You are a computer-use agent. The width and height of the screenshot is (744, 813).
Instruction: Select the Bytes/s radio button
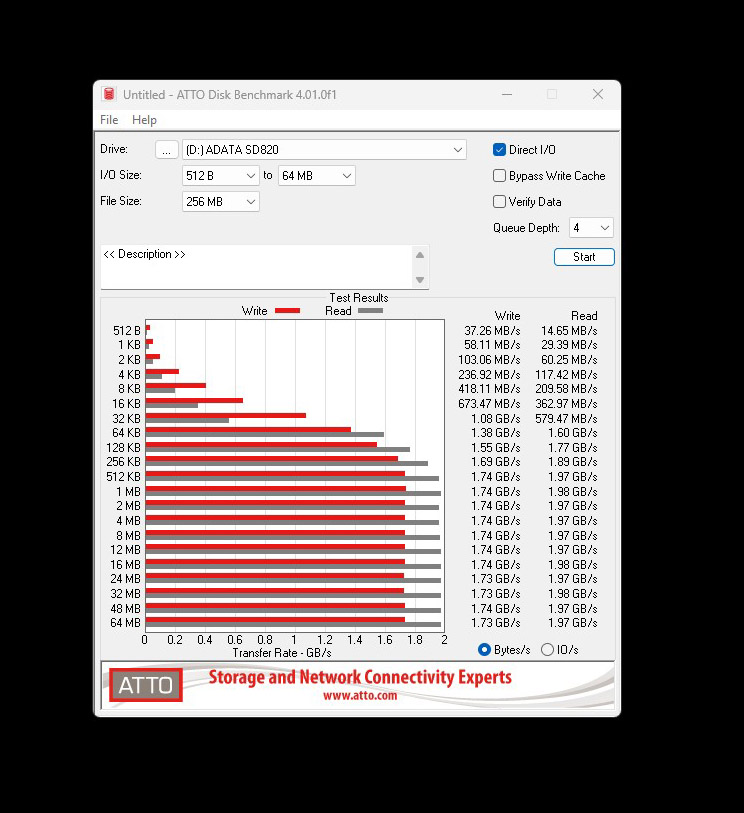point(485,650)
